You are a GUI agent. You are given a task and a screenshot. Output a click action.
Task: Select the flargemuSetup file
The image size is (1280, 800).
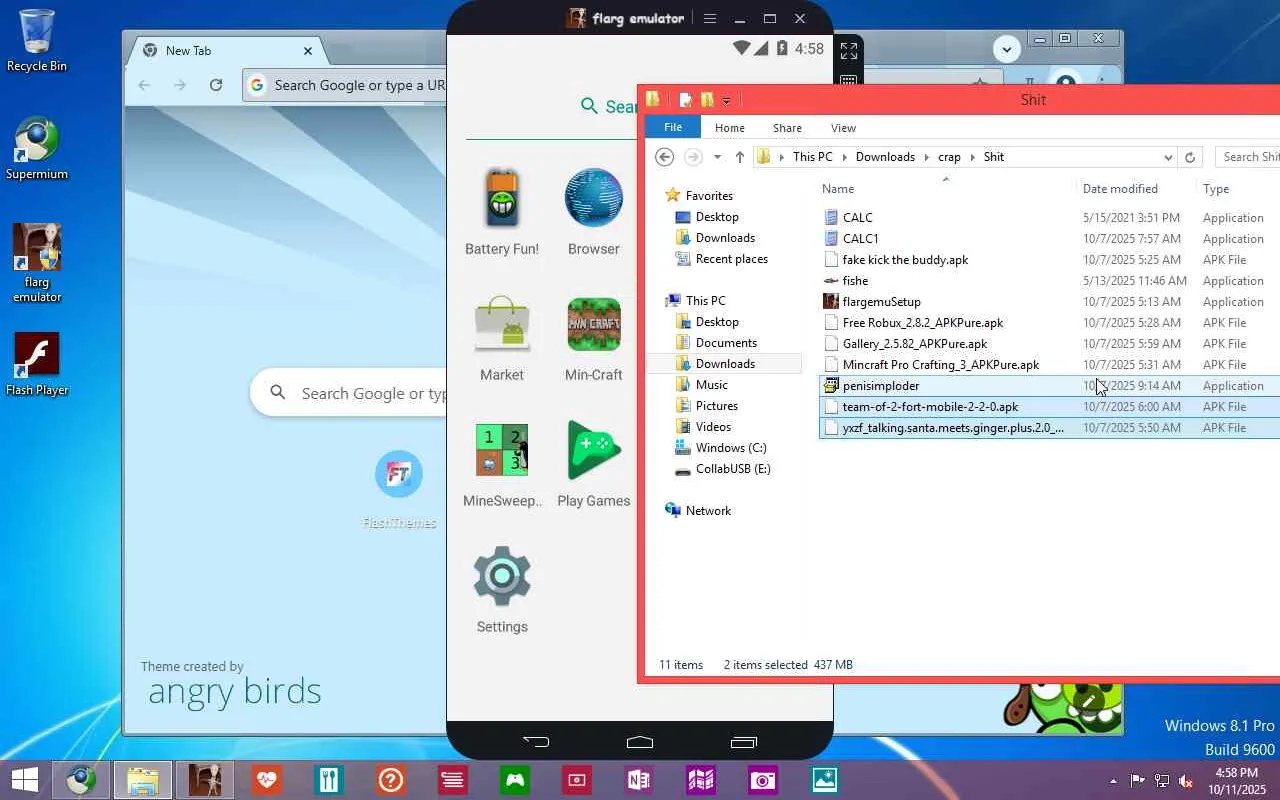tap(882, 302)
